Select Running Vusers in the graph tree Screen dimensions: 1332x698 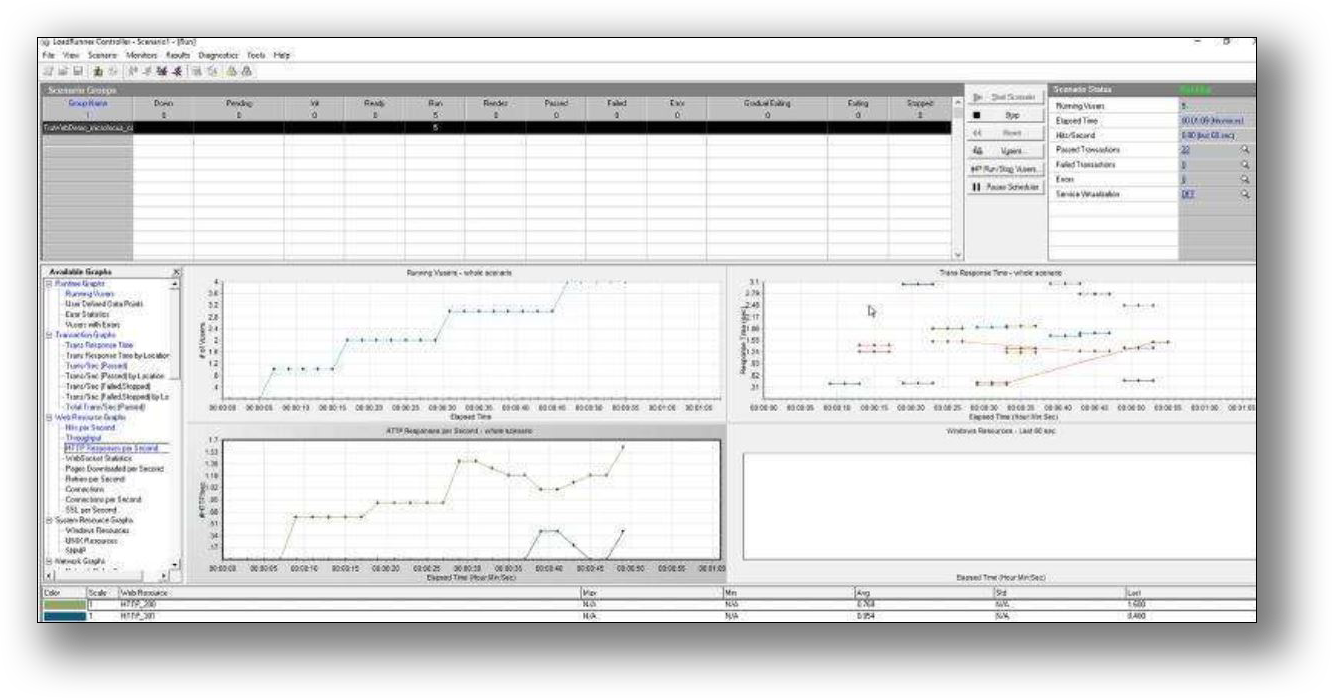[x=89, y=295]
